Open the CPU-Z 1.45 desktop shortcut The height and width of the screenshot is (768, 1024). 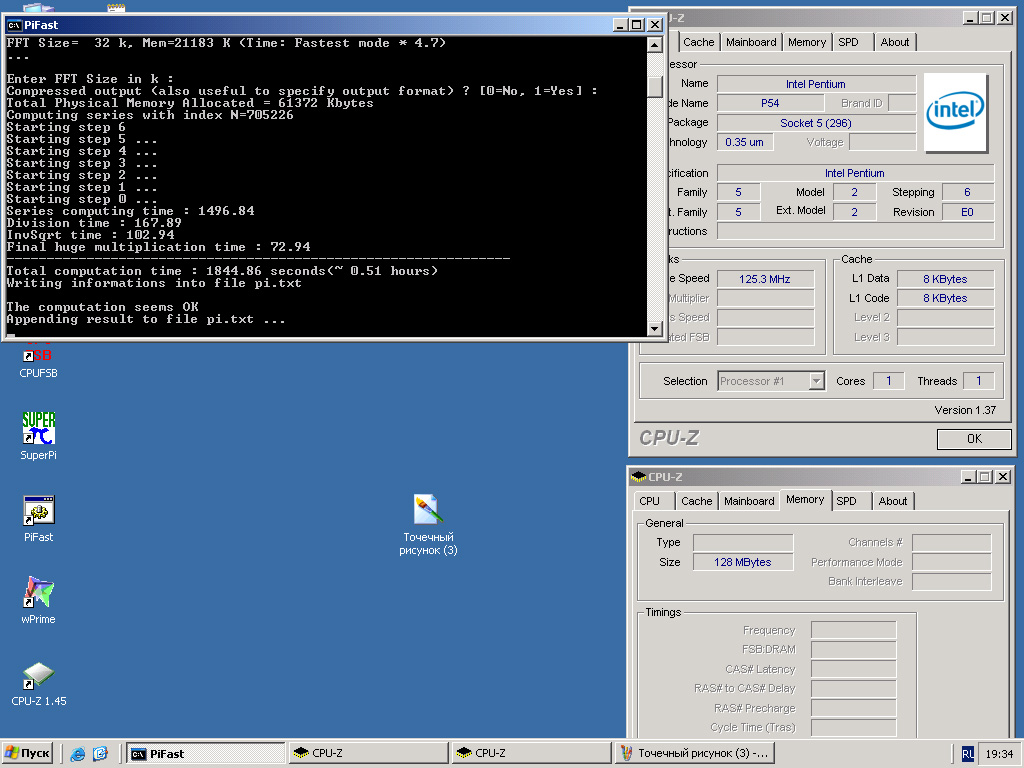click(39, 684)
